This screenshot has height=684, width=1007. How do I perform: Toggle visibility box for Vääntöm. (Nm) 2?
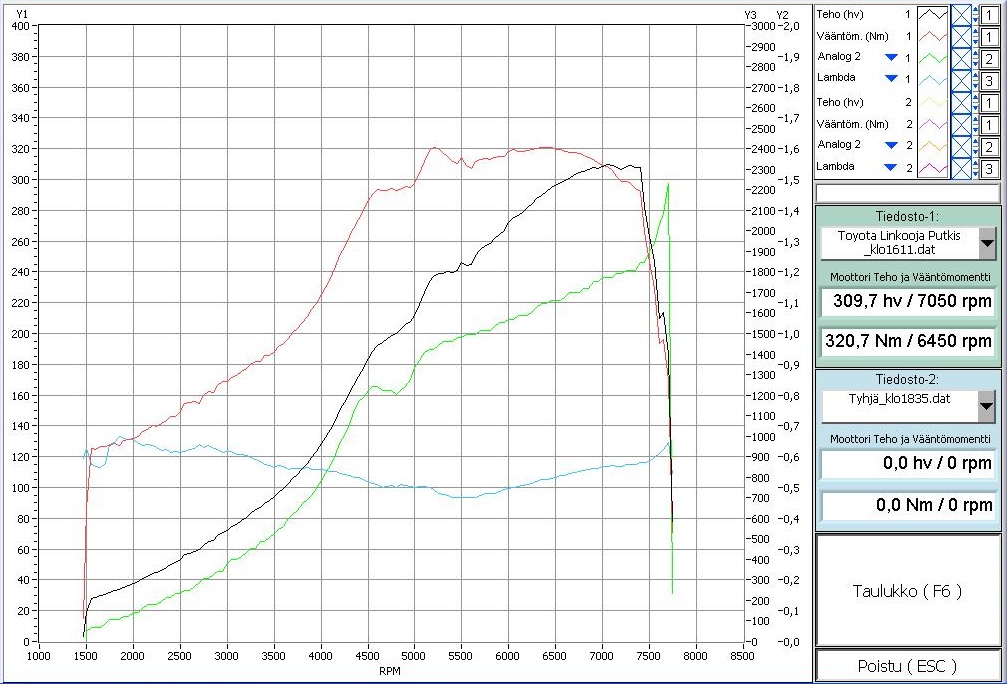click(960, 125)
